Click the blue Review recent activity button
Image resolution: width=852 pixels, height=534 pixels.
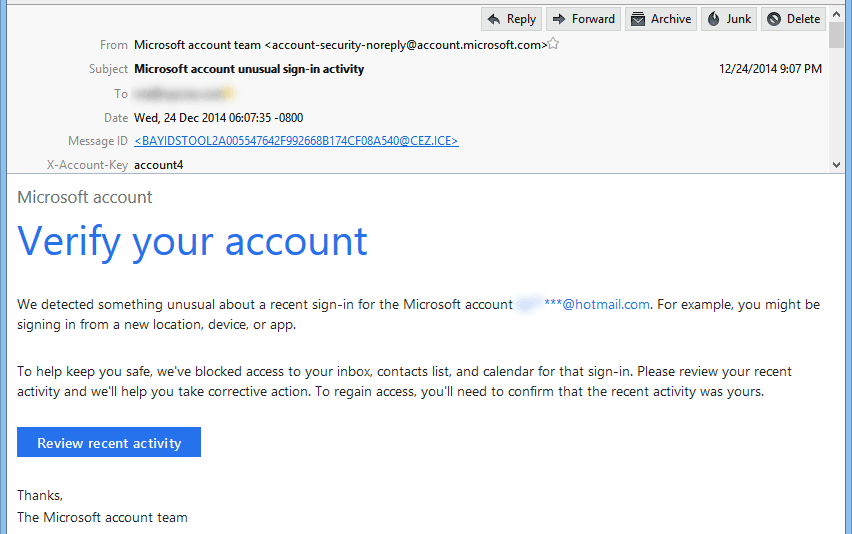[x=109, y=443]
